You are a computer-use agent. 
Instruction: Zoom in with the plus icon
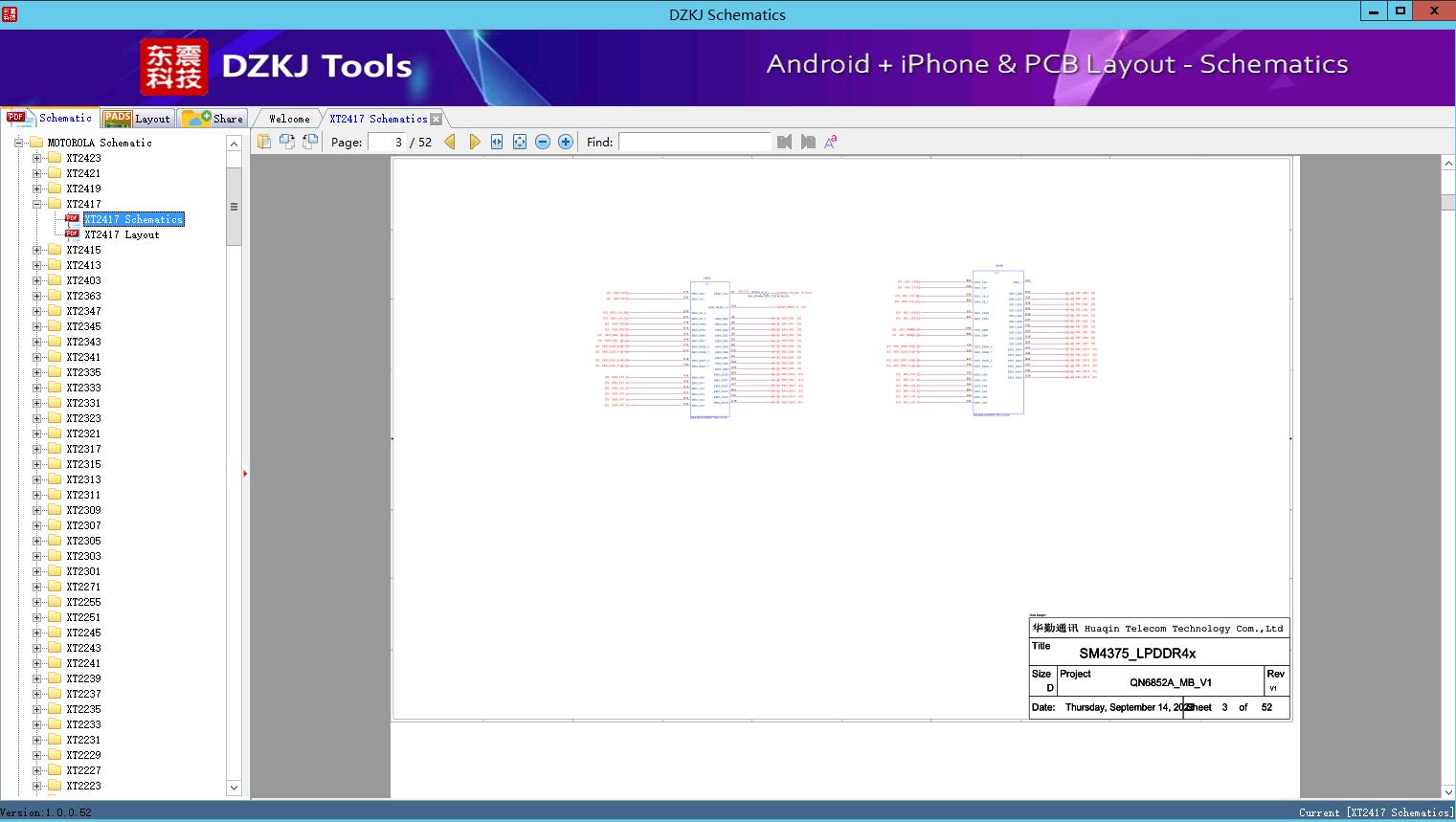coord(566,142)
